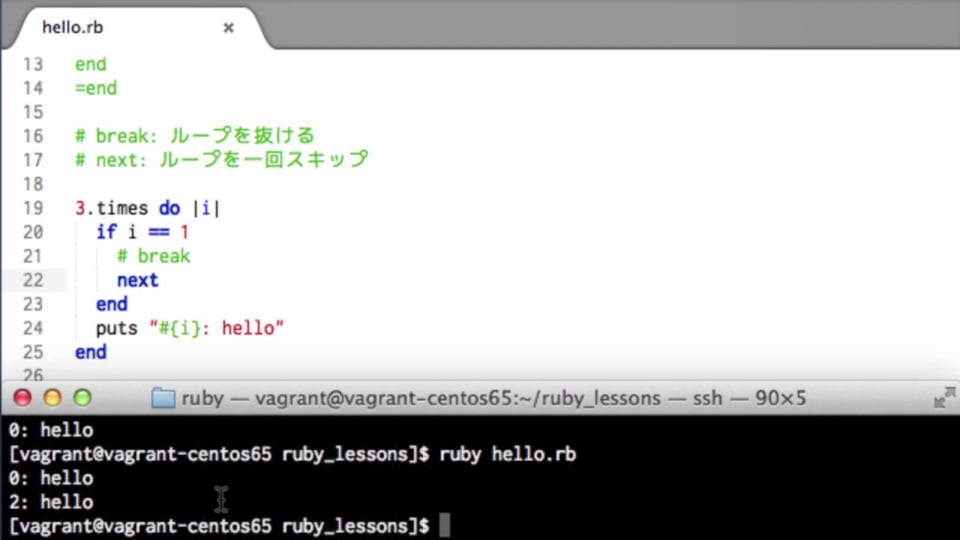The height and width of the screenshot is (540, 960).
Task: Click the '0: hello' output below the ruby hello.rb command
Action: 51,478
